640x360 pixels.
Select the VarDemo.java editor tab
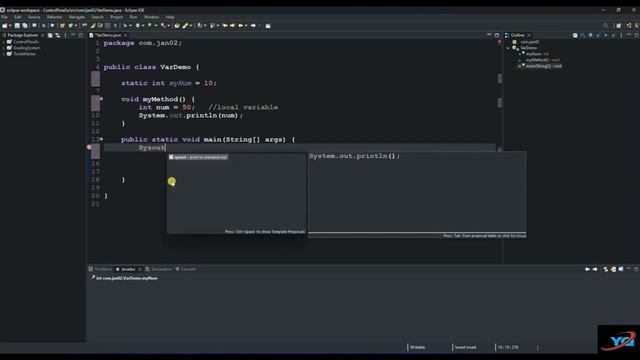(x=108, y=35)
